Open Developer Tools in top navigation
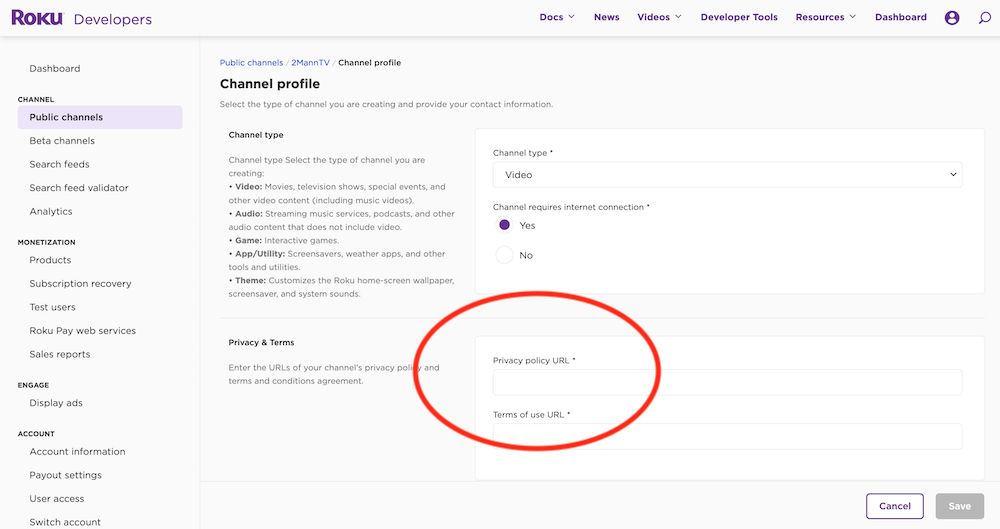Viewport: 1000px width, 529px height. click(739, 17)
